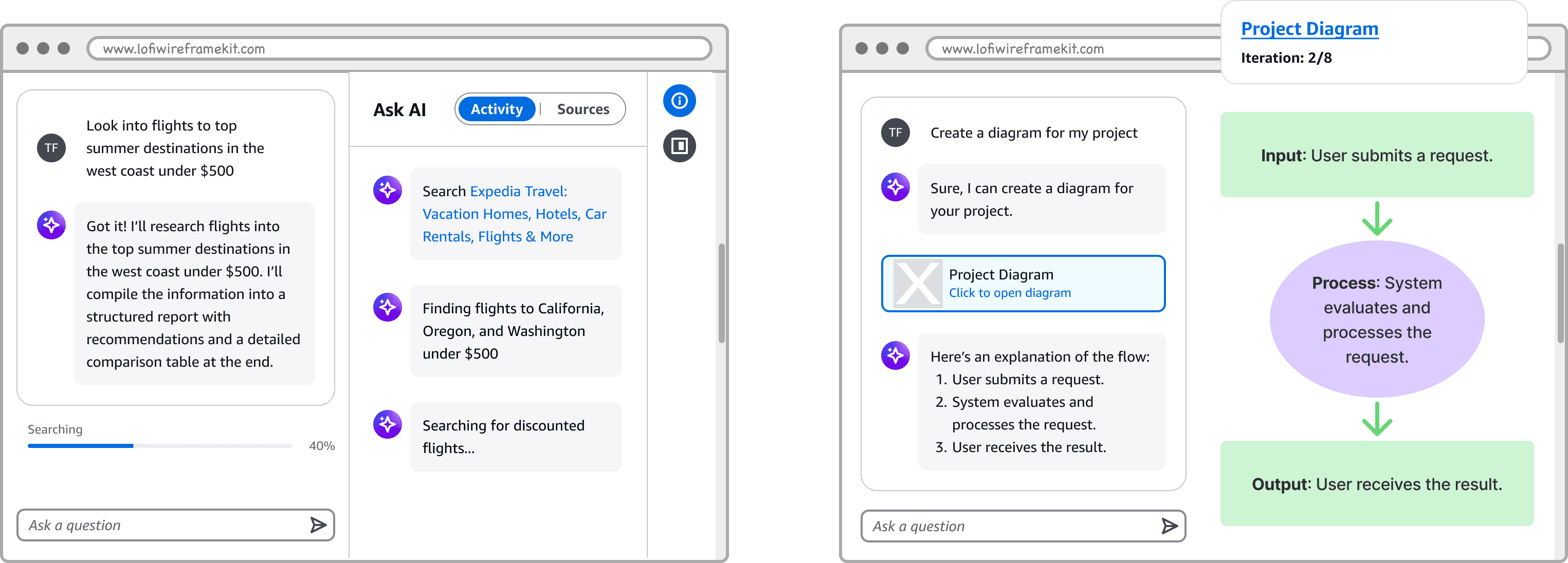1568x563 pixels.
Task: Click the info icon beside Ask AI panel
Action: tap(680, 101)
